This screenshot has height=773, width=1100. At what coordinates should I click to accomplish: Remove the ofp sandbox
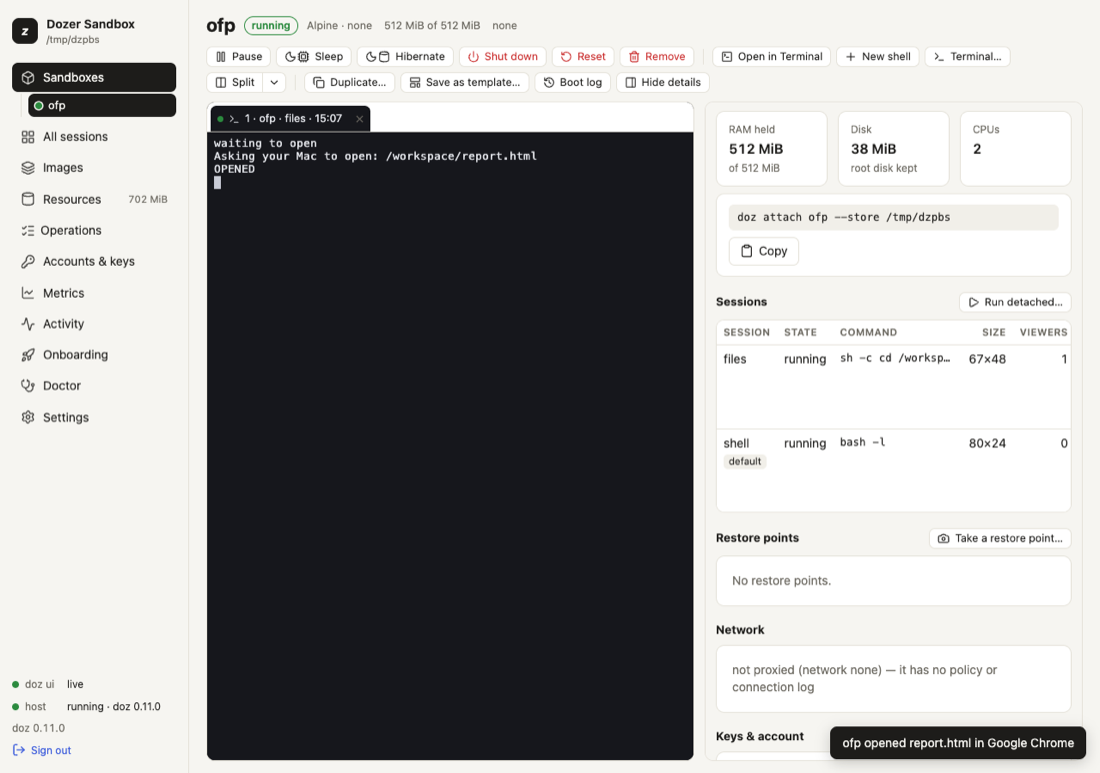[657, 57]
